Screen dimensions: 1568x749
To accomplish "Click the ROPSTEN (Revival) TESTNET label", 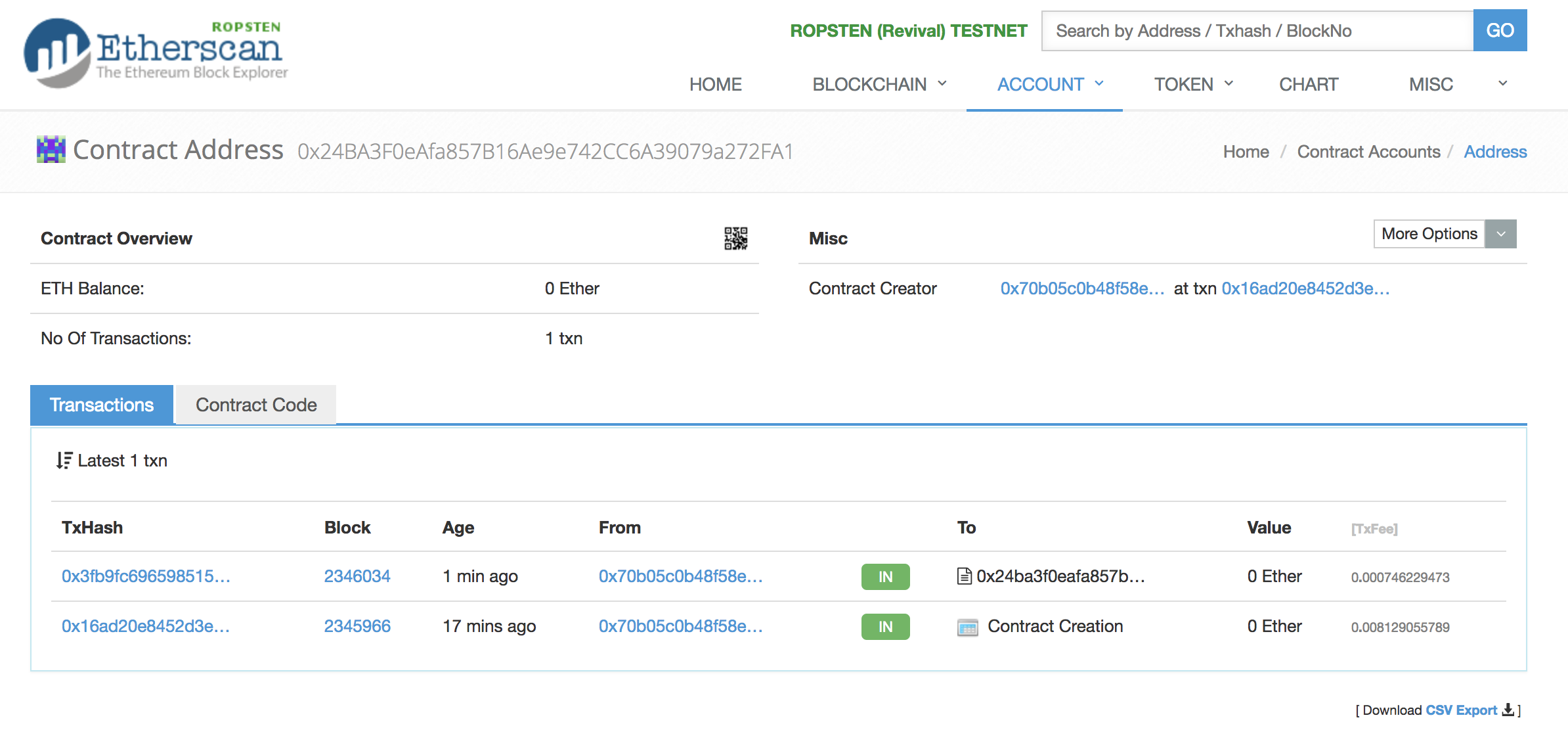I will click(x=909, y=31).
